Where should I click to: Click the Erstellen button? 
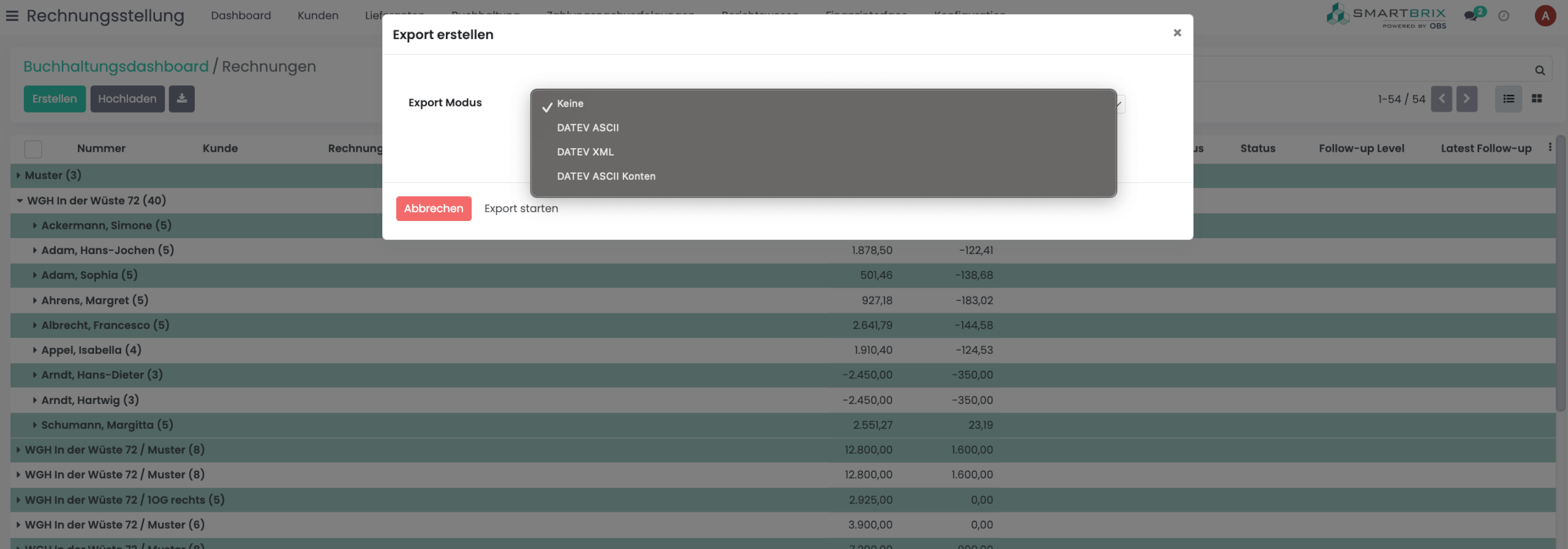pos(55,99)
